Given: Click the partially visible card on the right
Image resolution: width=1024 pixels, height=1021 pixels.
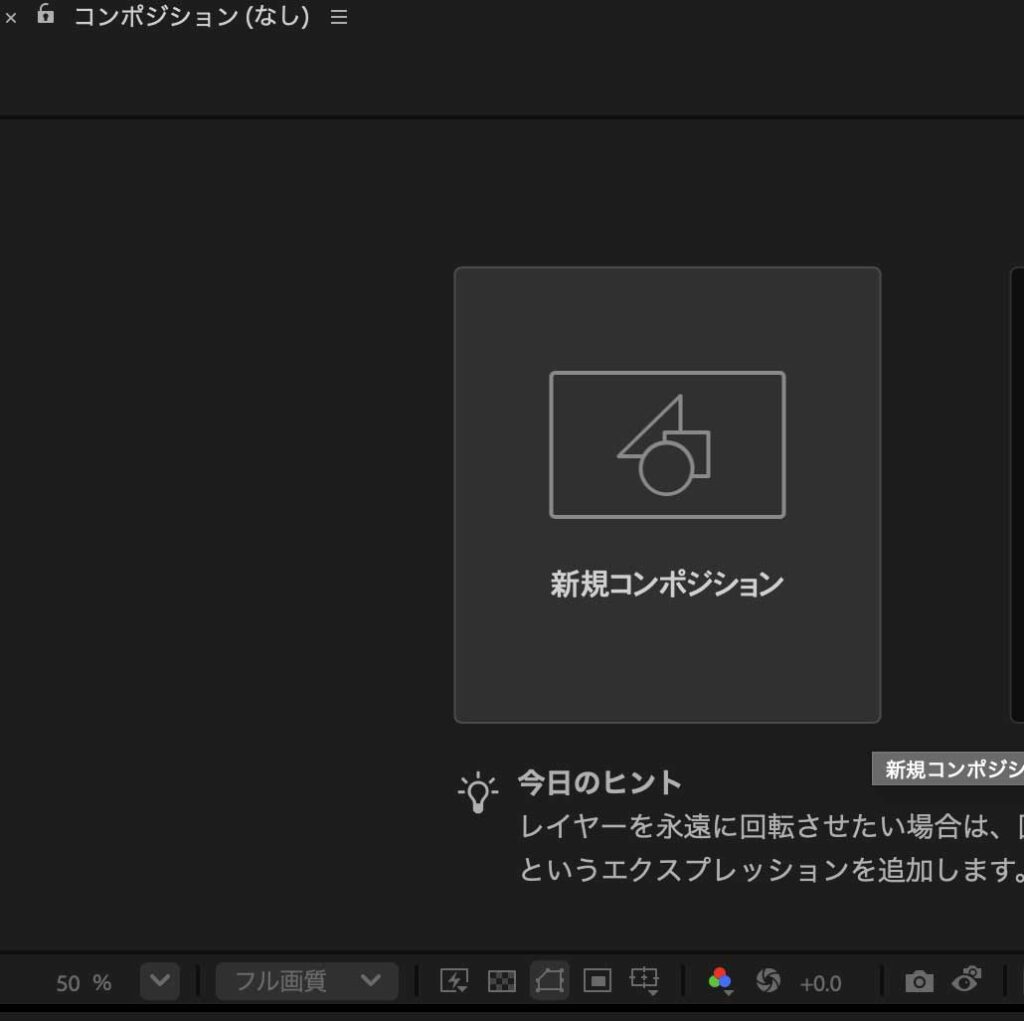Looking at the screenshot, I should tap(1018, 493).
